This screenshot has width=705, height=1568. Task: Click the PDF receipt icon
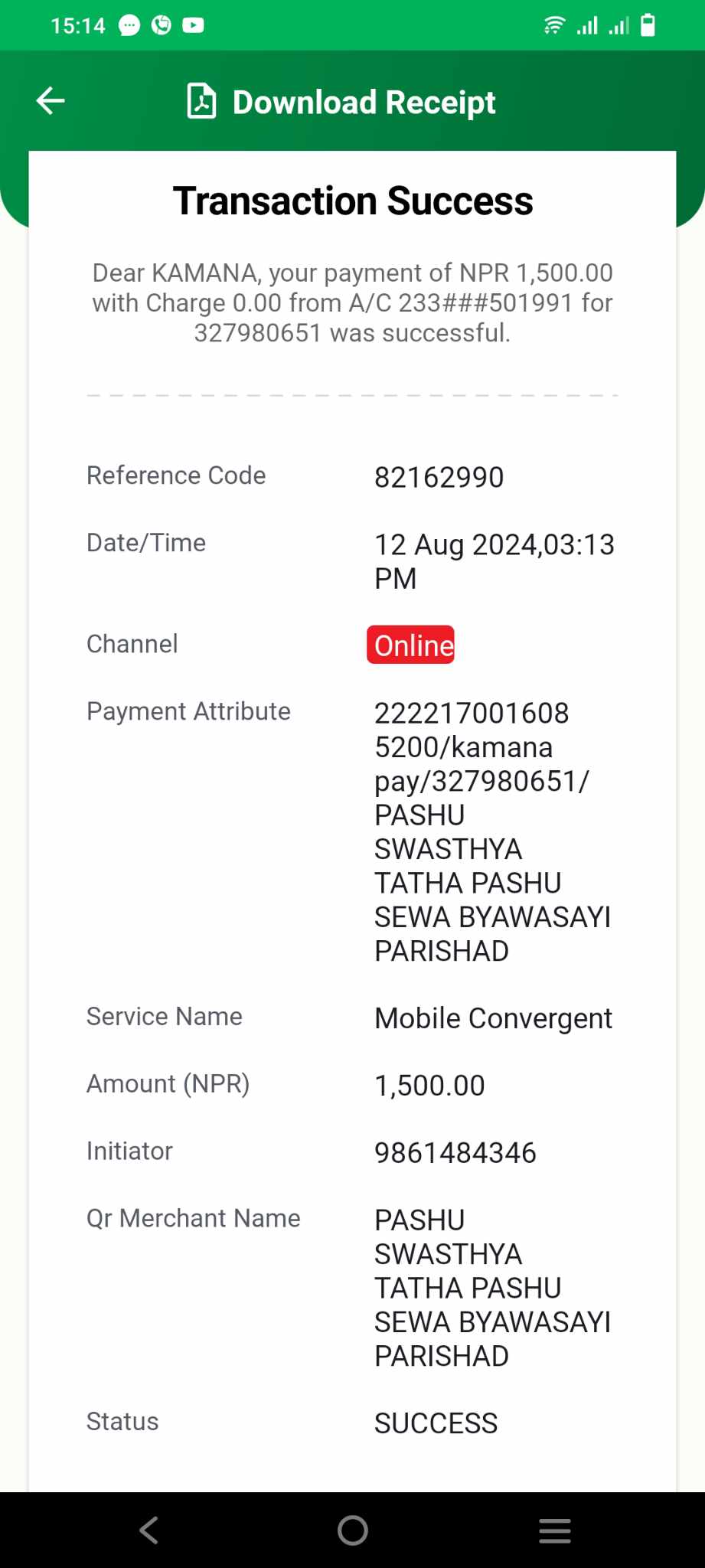coord(201,101)
